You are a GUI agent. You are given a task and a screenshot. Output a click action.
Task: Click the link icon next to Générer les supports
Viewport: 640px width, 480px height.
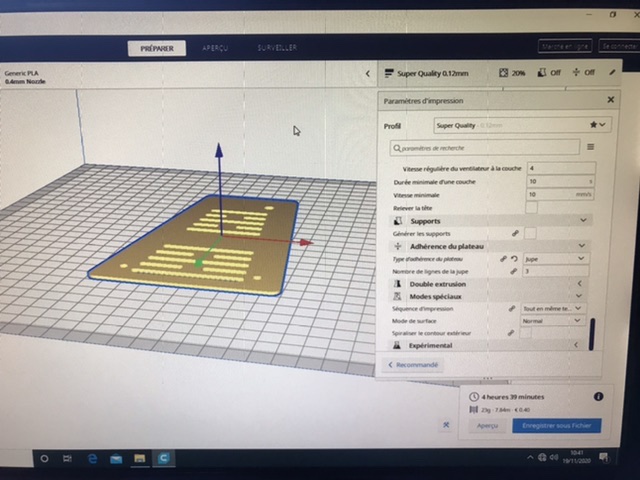pyautogui.click(x=516, y=232)
